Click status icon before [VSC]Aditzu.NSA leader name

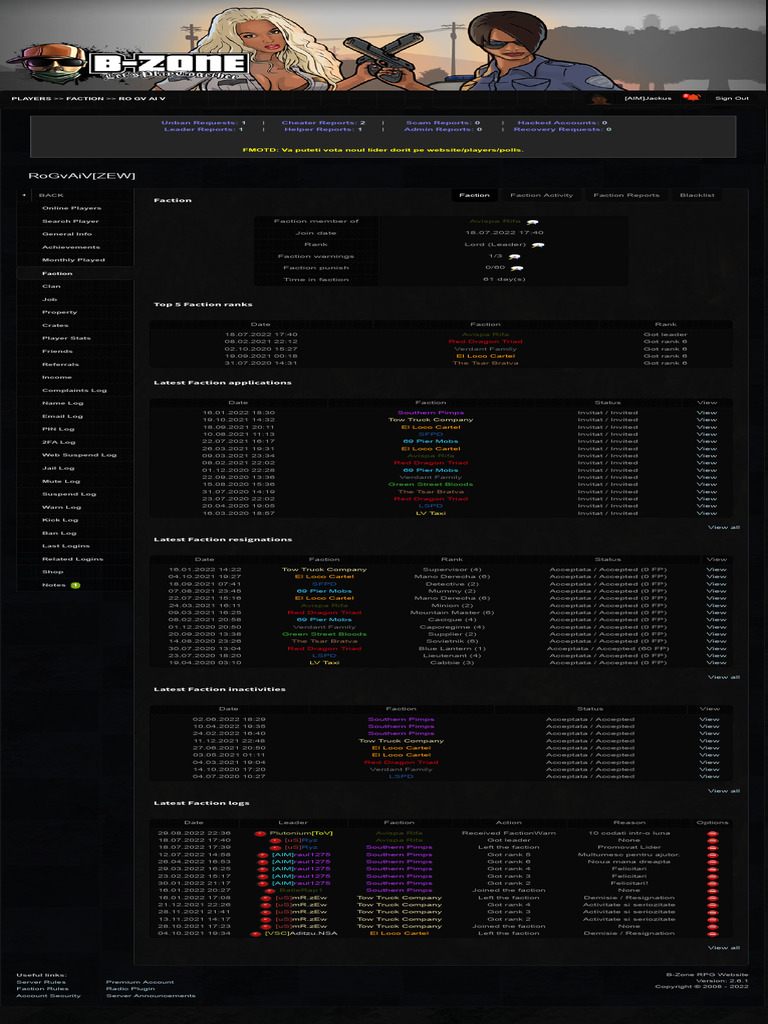point(255,934)
